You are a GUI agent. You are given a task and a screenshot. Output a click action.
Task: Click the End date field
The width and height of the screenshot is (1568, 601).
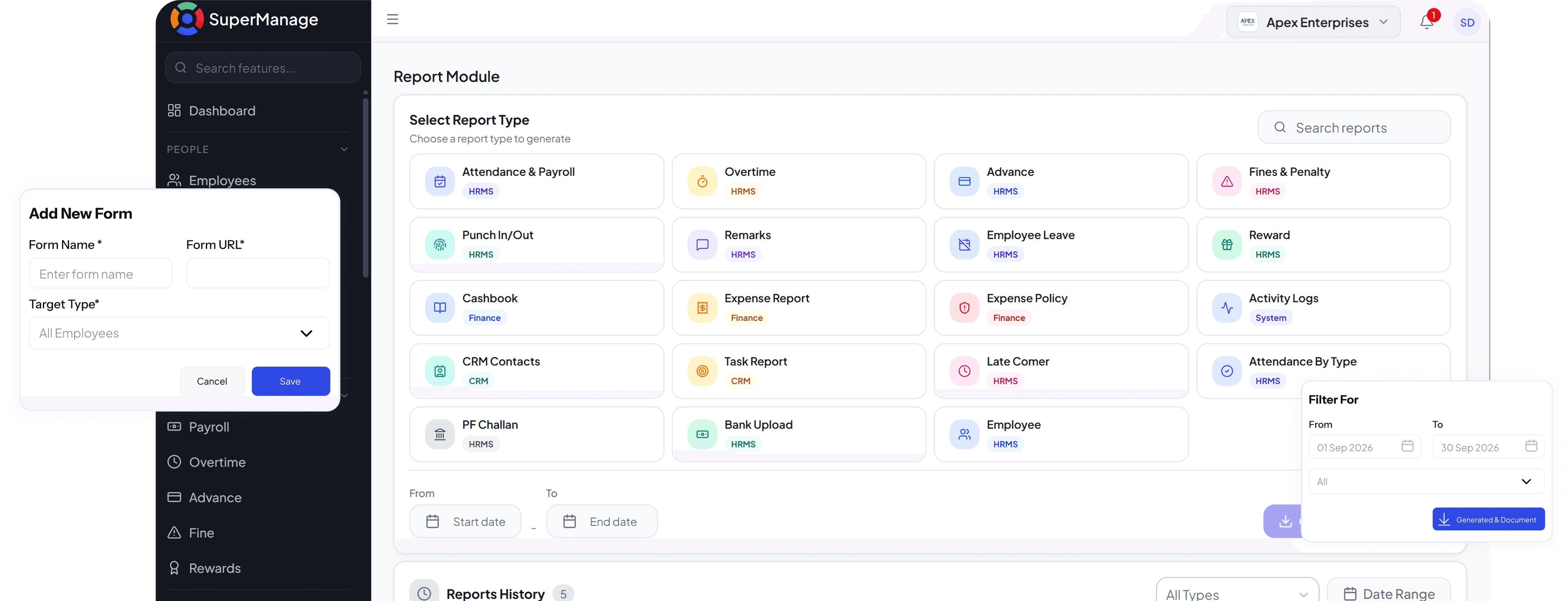(x=602, y=522)
